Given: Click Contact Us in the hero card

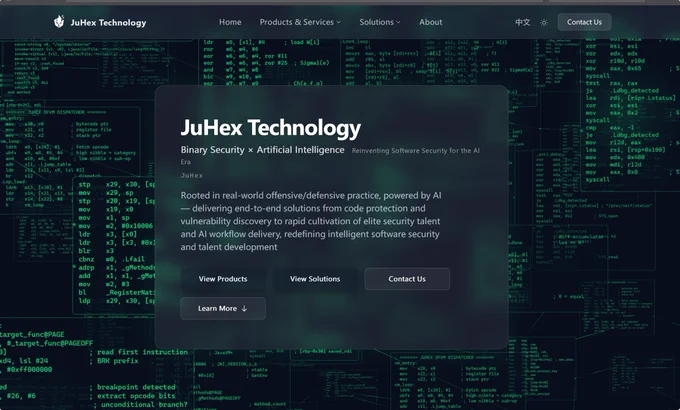Looking at the screenshot, I should pyautogui.click(x=407, y=279).
